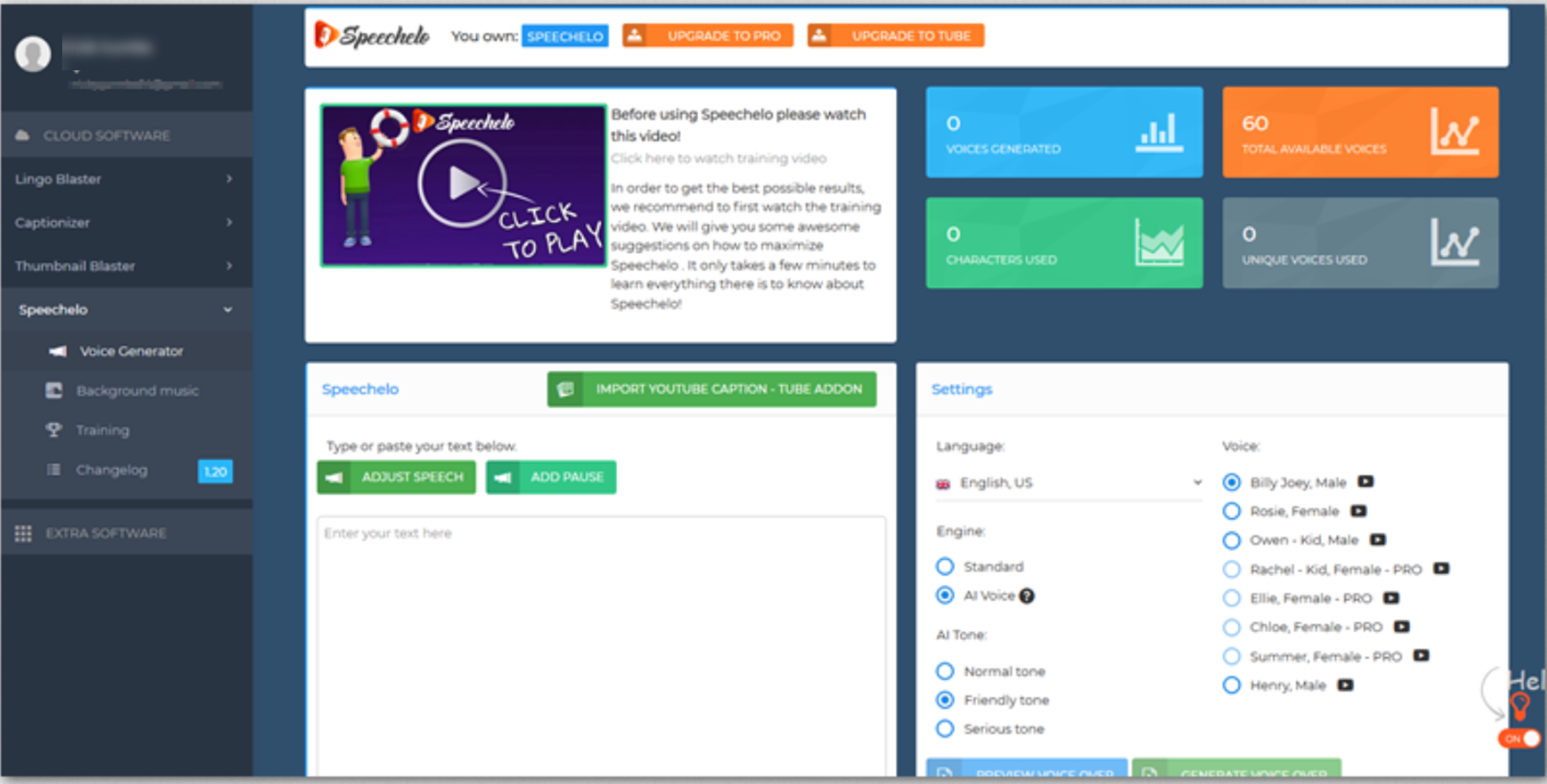Viewport: 1547px width, 784px height.
Task: Select Billy Joey, Male voice
Action: click(1232, 482)
